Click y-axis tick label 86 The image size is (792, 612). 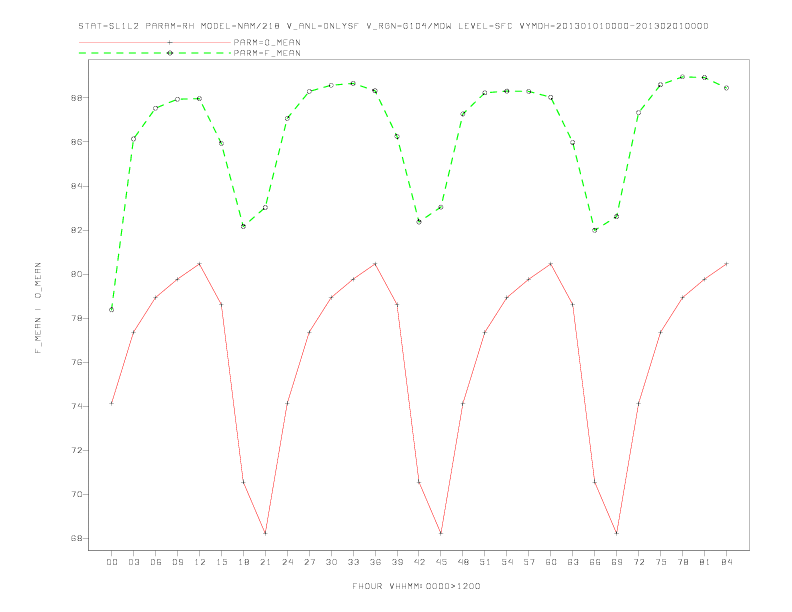click(x=76, y=142)
